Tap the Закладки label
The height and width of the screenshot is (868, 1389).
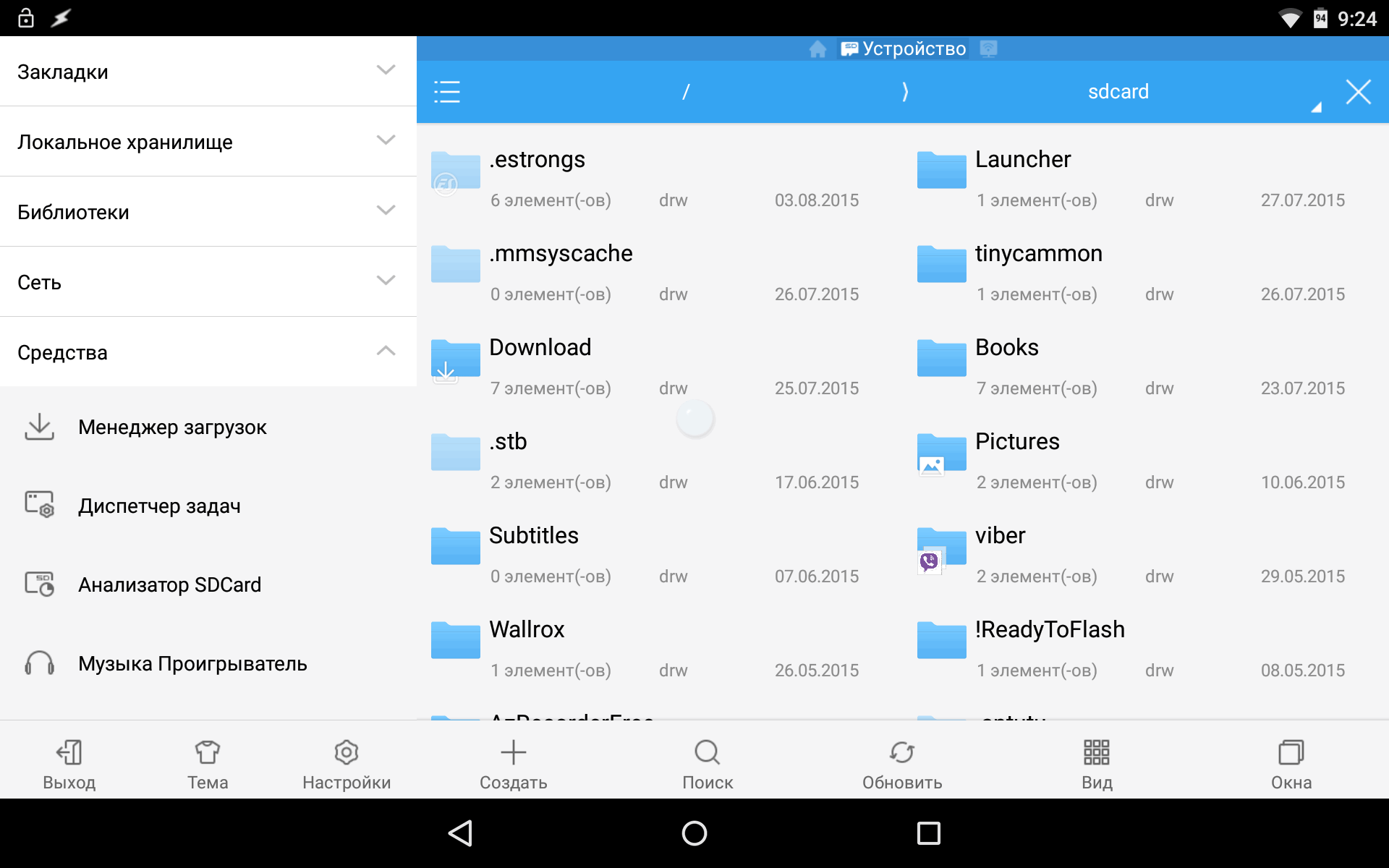(x=63, y=72)
